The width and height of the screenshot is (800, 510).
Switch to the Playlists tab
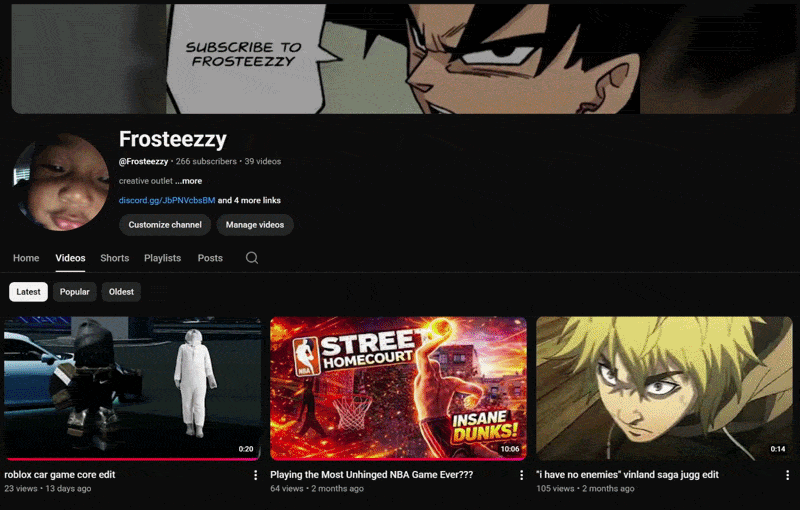(x=162, y=258)
